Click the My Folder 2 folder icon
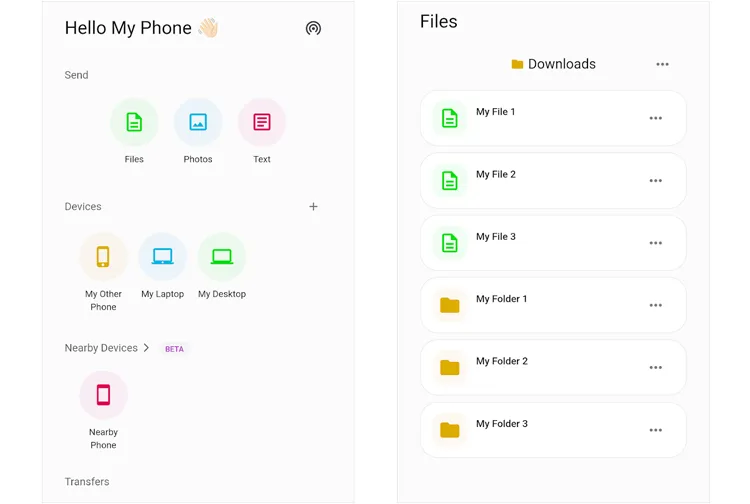750x504 pixels. click(x=450, y=367)
